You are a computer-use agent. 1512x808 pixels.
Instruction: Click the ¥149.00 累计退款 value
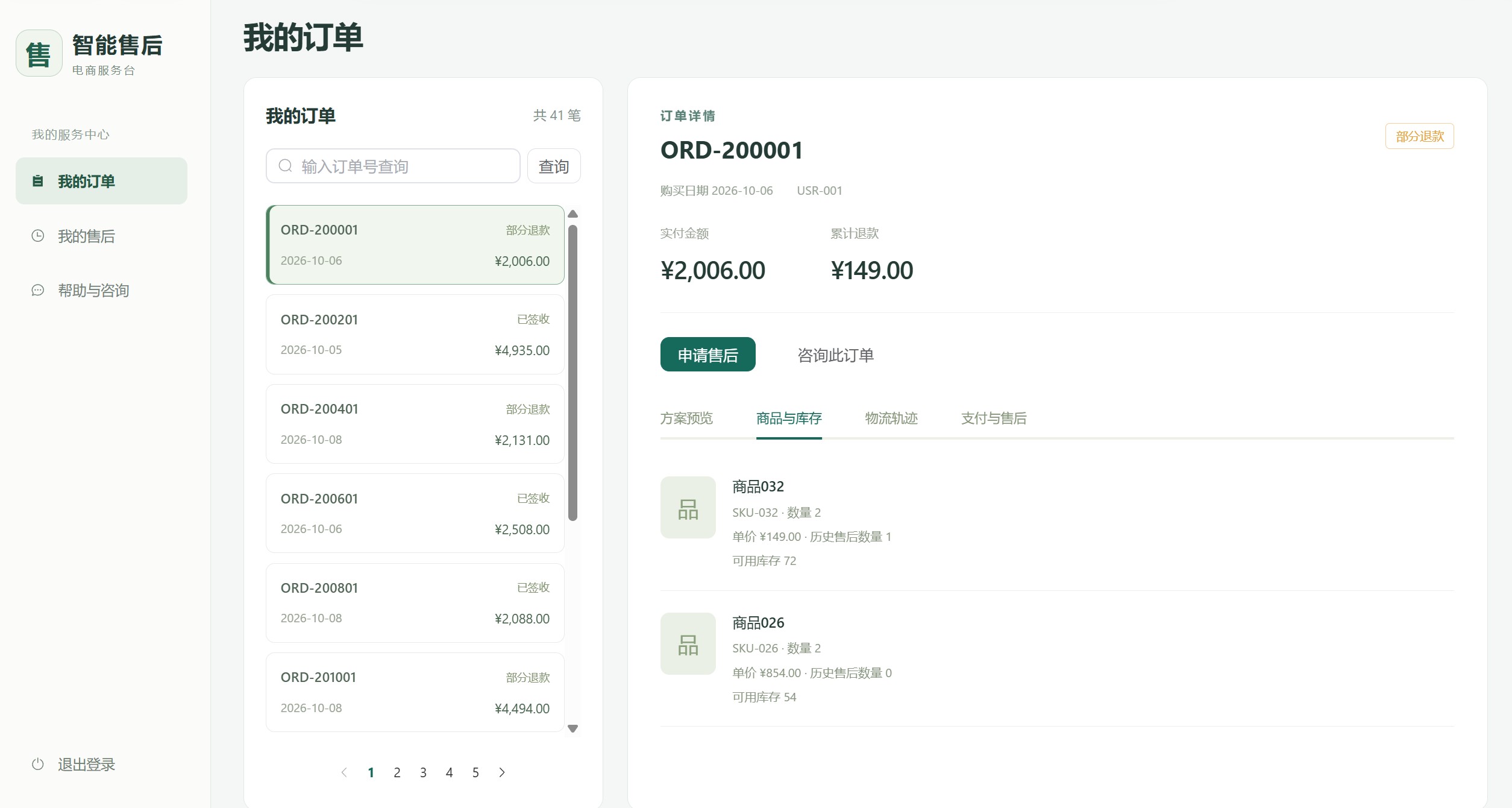(872, 270)
